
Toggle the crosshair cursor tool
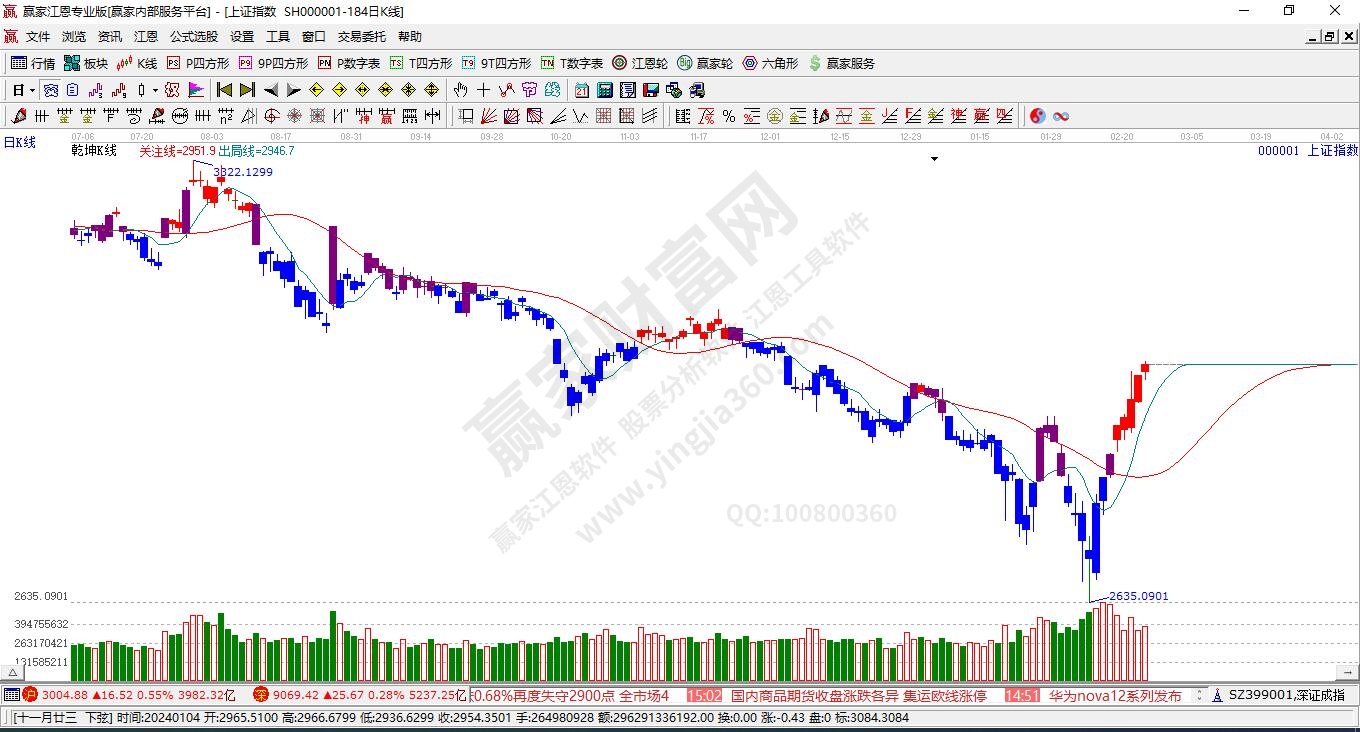[483, 90]
